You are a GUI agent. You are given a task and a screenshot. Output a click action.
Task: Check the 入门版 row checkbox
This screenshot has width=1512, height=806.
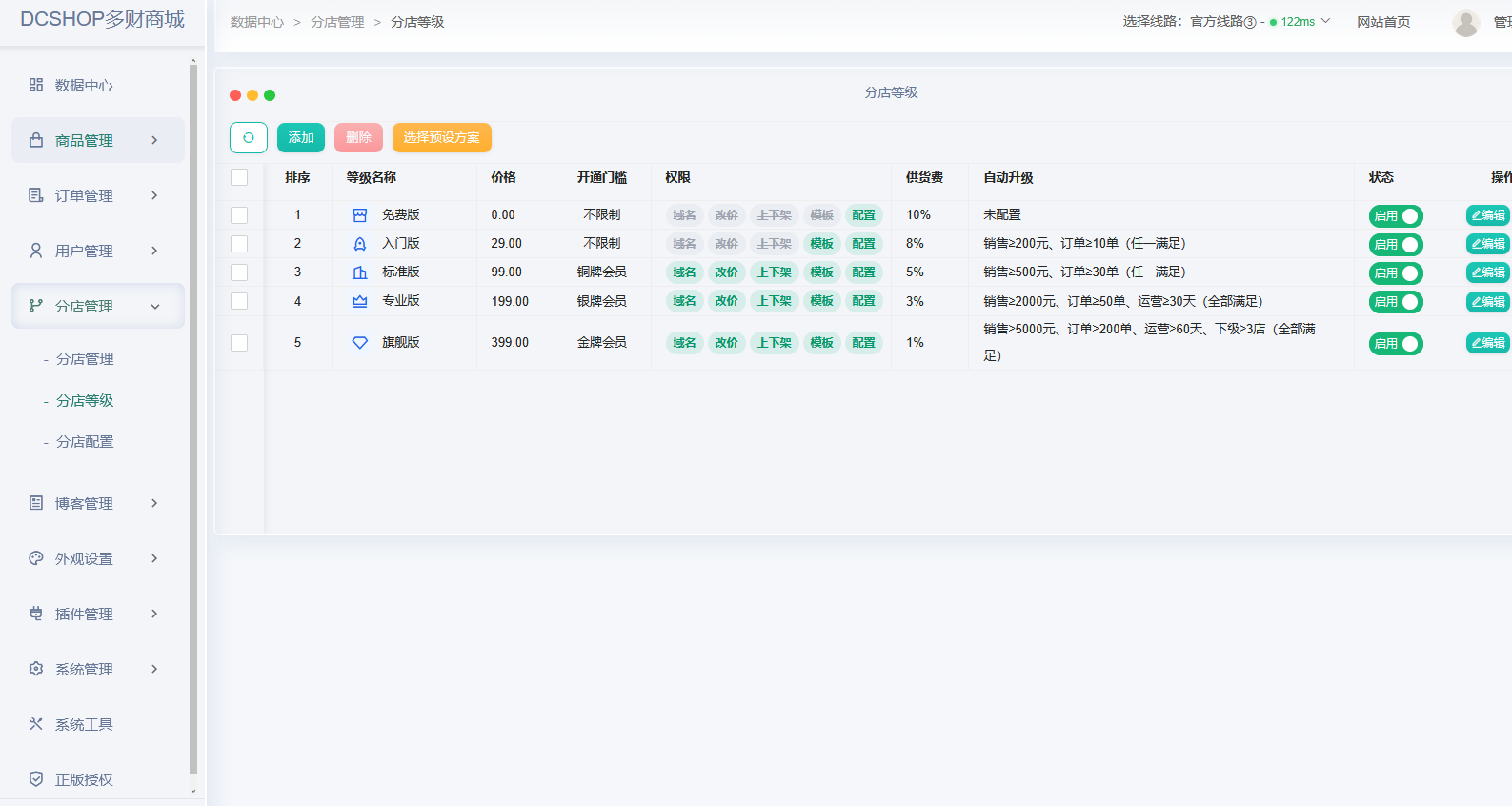(x=239, y=244)
